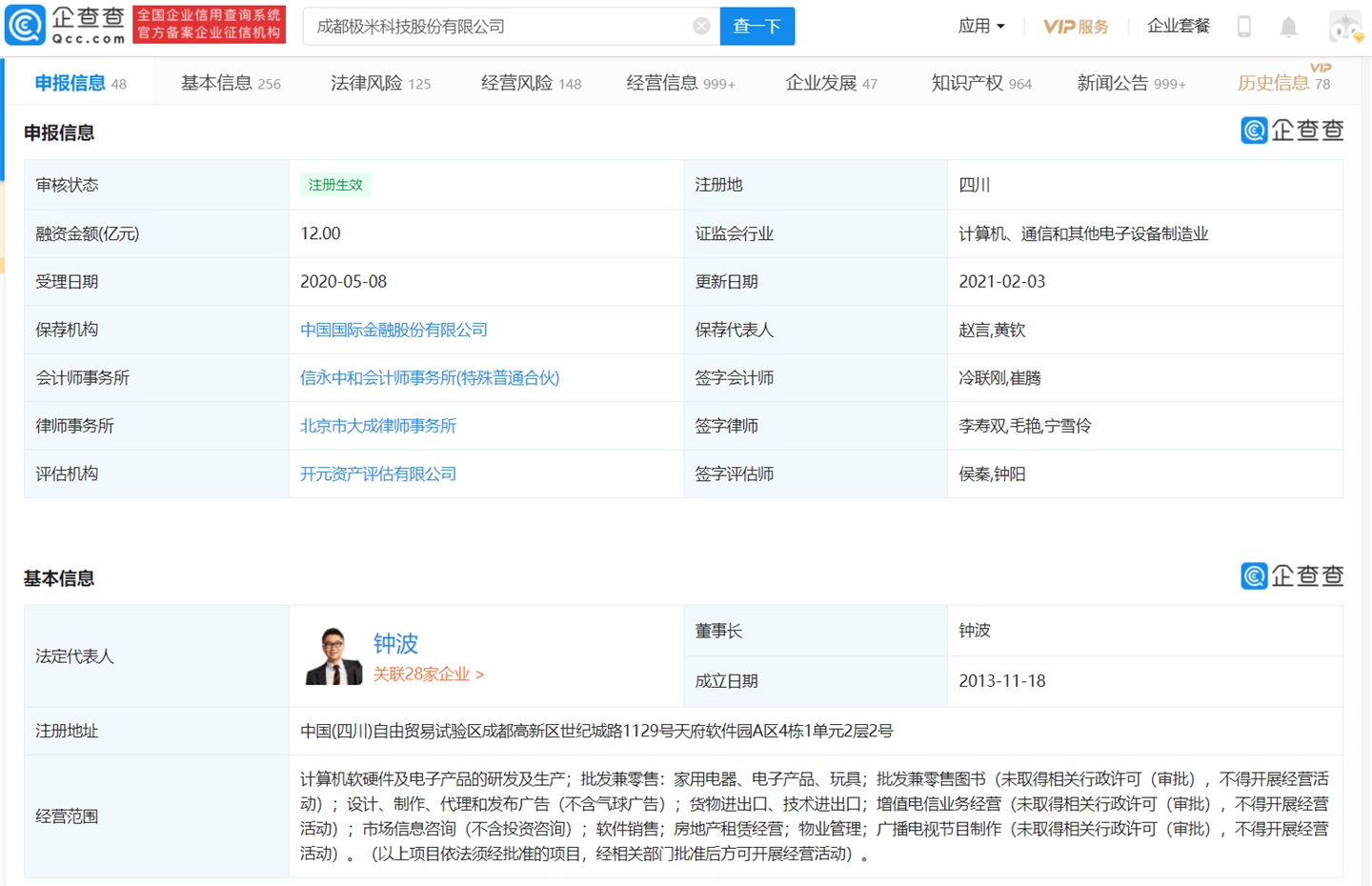Open the notifications bell icon
Viewport: 1372px width, 886px height.
tap(1288, 27)
